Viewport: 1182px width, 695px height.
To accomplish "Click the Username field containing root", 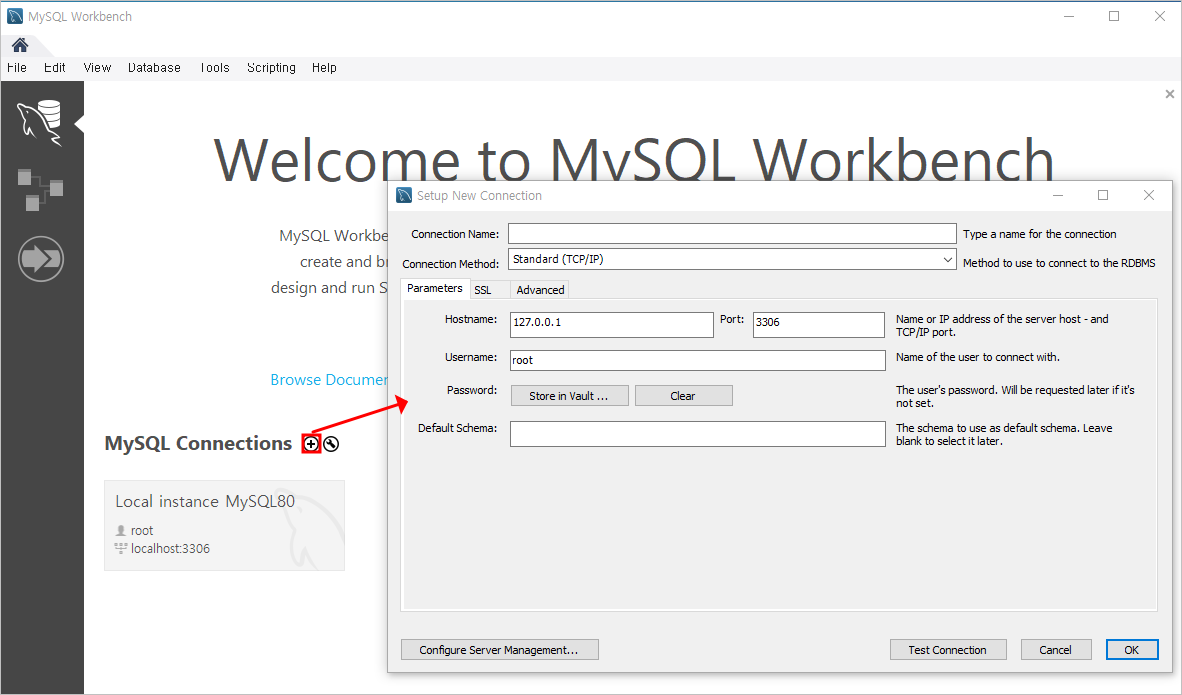I will 697,360.
